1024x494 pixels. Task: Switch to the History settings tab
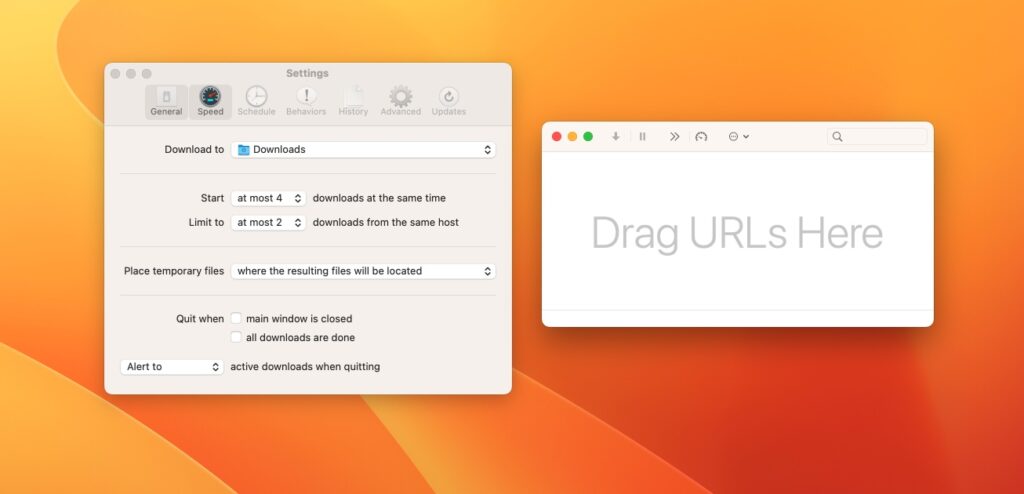click(x=353, y=102)
